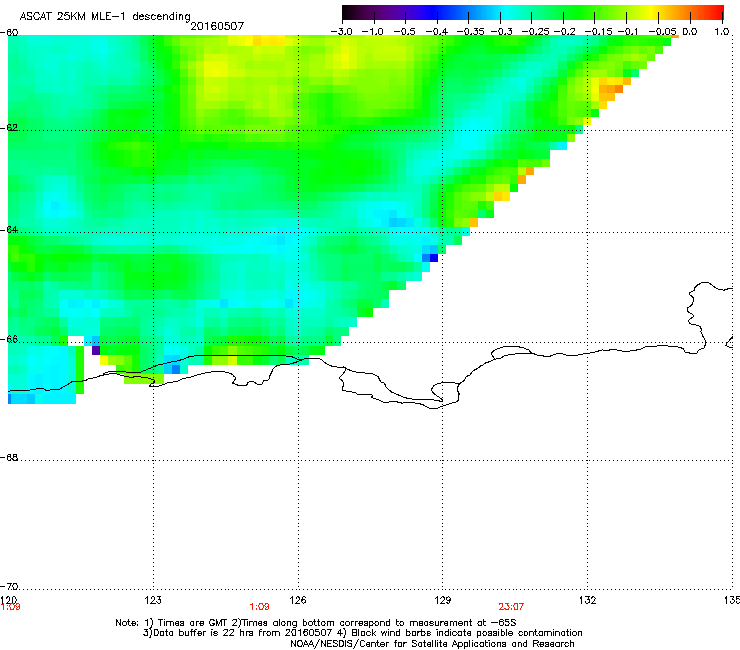
Task: Click the 126 longitude label
Action: coord(298,600)
